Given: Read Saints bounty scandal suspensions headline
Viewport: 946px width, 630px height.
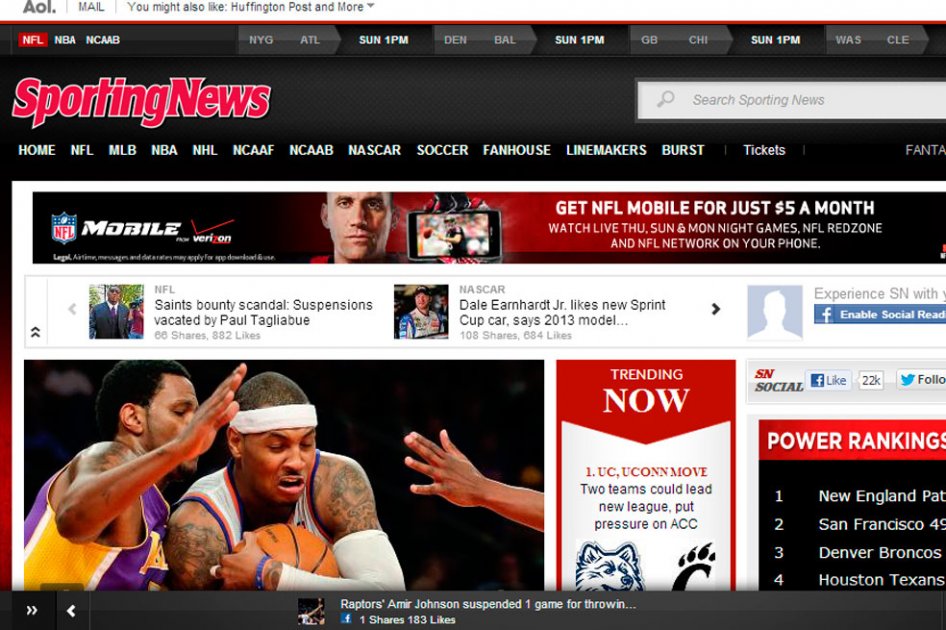Looking at the screenshot, I should click(263, 313).
